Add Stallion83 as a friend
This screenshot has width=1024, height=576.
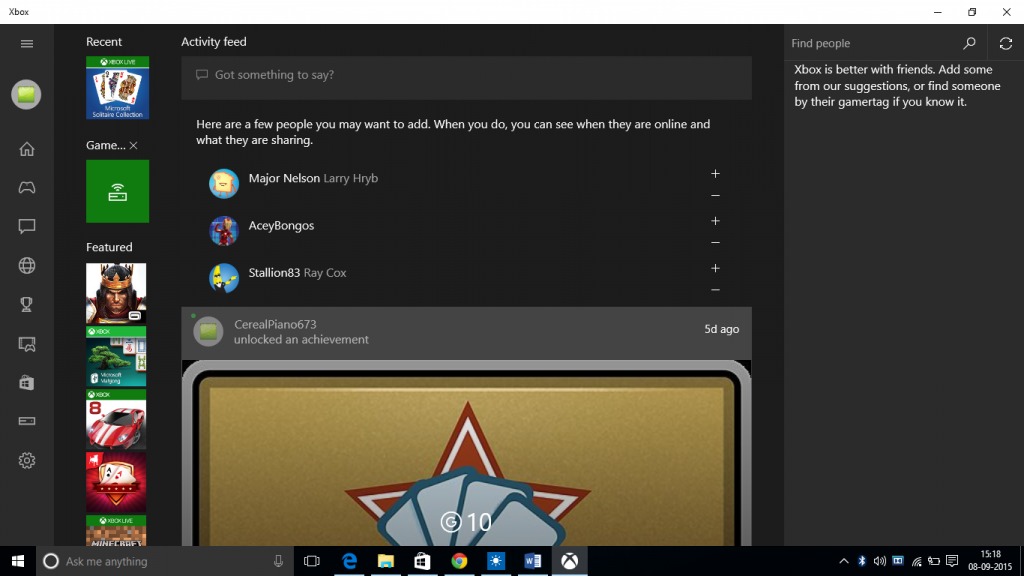pyautogui.click(x=715, y=268)
